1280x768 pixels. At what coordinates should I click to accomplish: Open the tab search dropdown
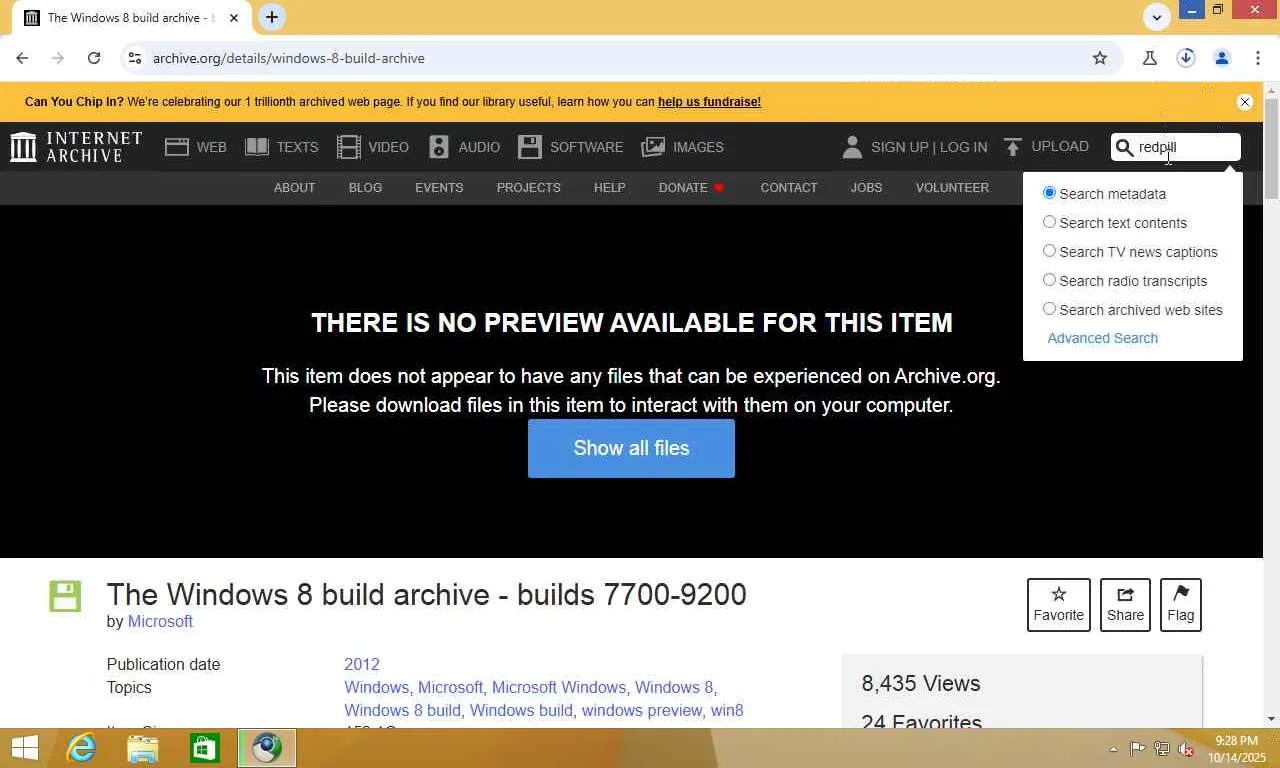coord(1157,17)
